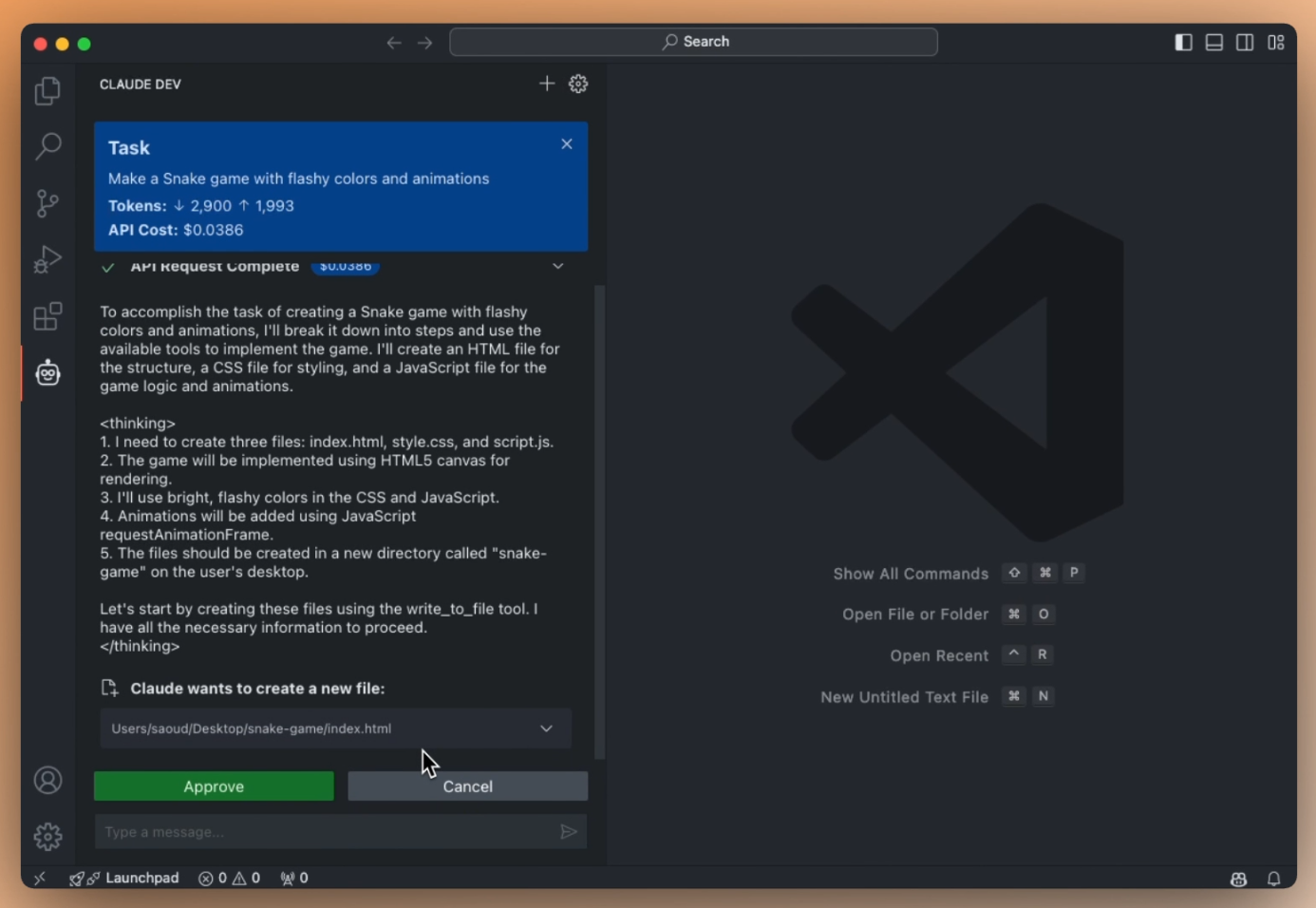Toggle secondary side bar visibility
This screenshot has height=908, width=1316.
pyautogui.click(x=1245, y=43)
